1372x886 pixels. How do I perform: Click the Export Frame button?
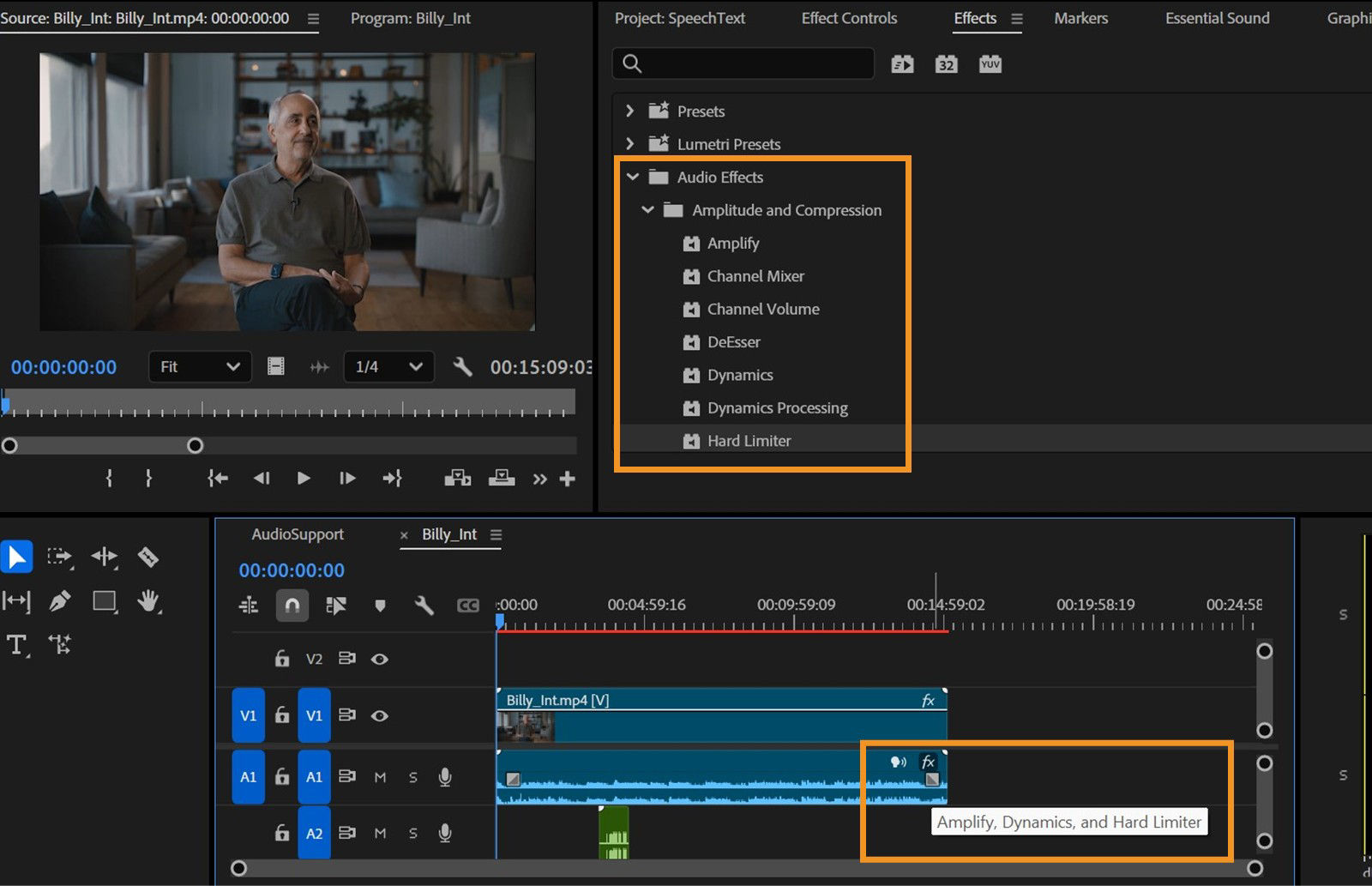pos(502,479)
